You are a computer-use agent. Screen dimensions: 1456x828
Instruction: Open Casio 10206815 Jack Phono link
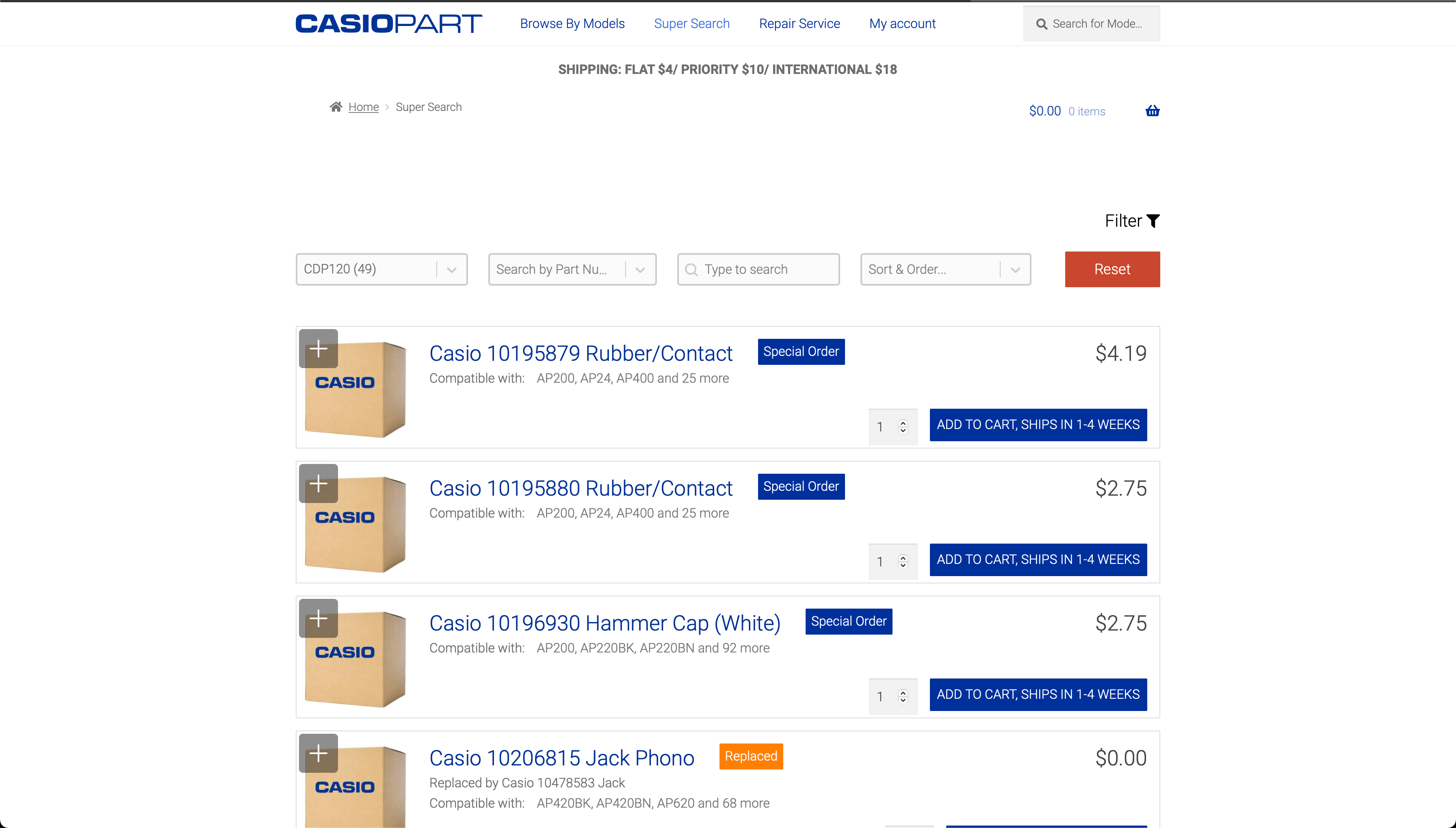[562, 758]
